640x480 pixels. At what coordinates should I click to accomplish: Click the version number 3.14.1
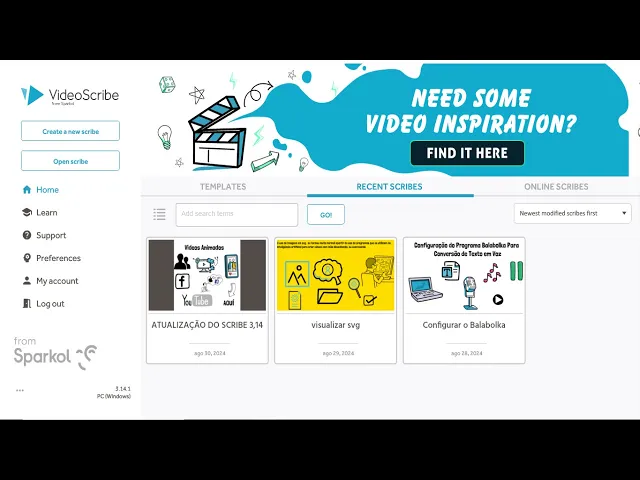[x=123, y=389]
